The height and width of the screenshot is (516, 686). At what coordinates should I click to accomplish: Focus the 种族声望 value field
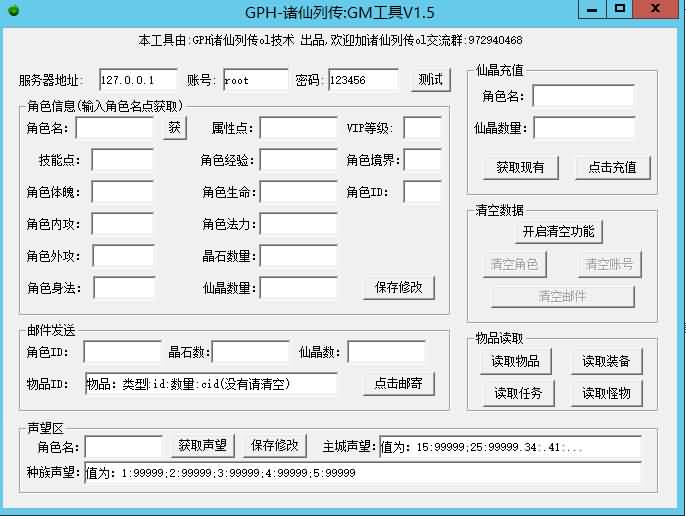(x=363, y=473)
